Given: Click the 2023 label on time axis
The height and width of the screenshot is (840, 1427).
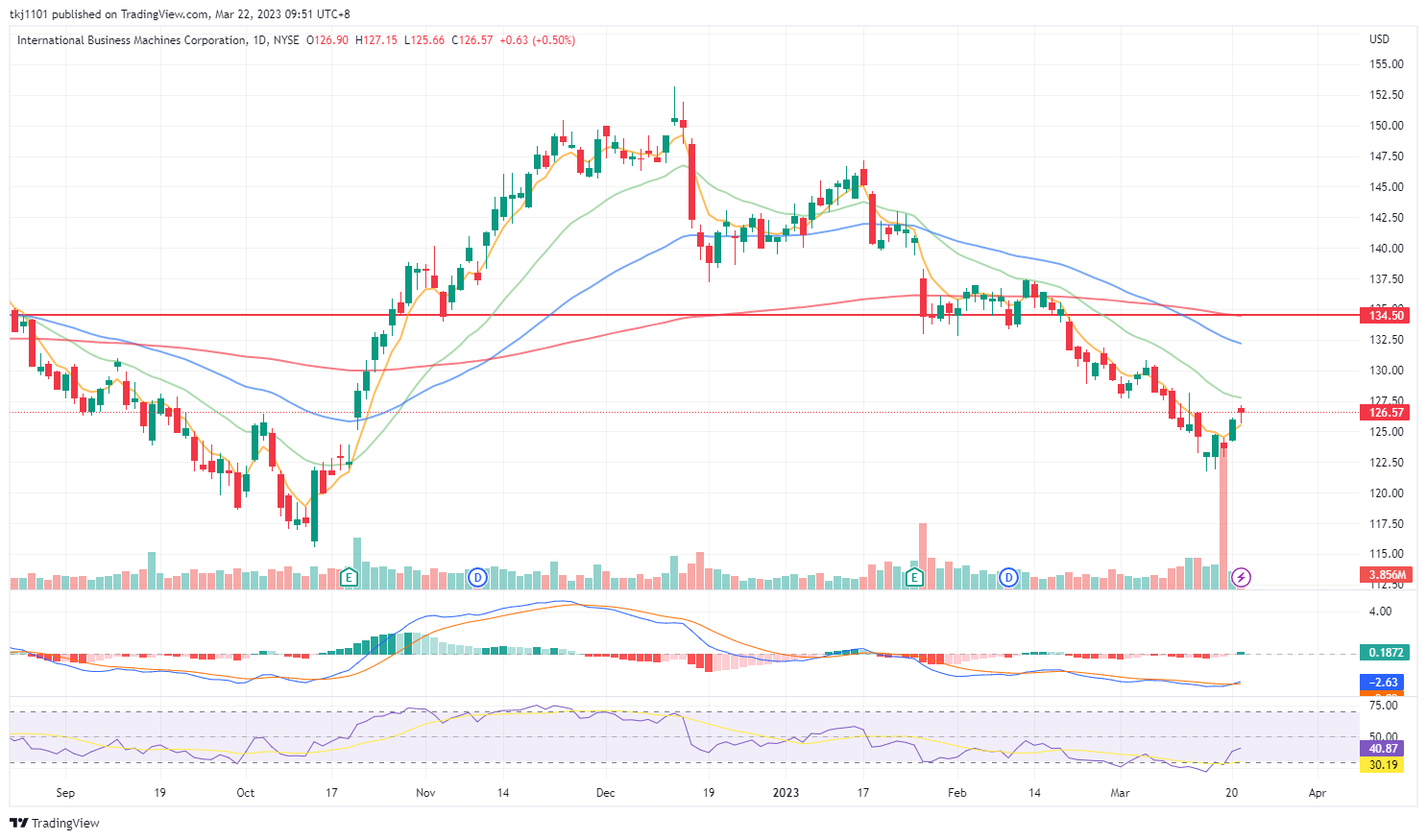Looking at the screenshot, I should tap(786, 793).
